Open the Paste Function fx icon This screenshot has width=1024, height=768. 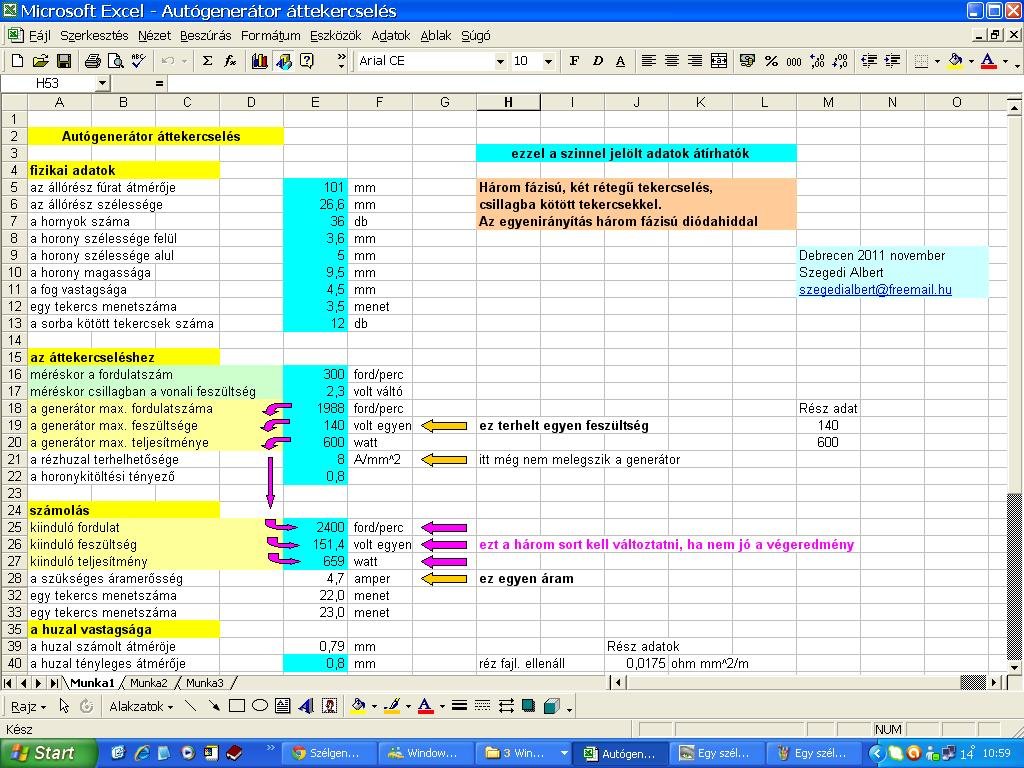(230, 61)
